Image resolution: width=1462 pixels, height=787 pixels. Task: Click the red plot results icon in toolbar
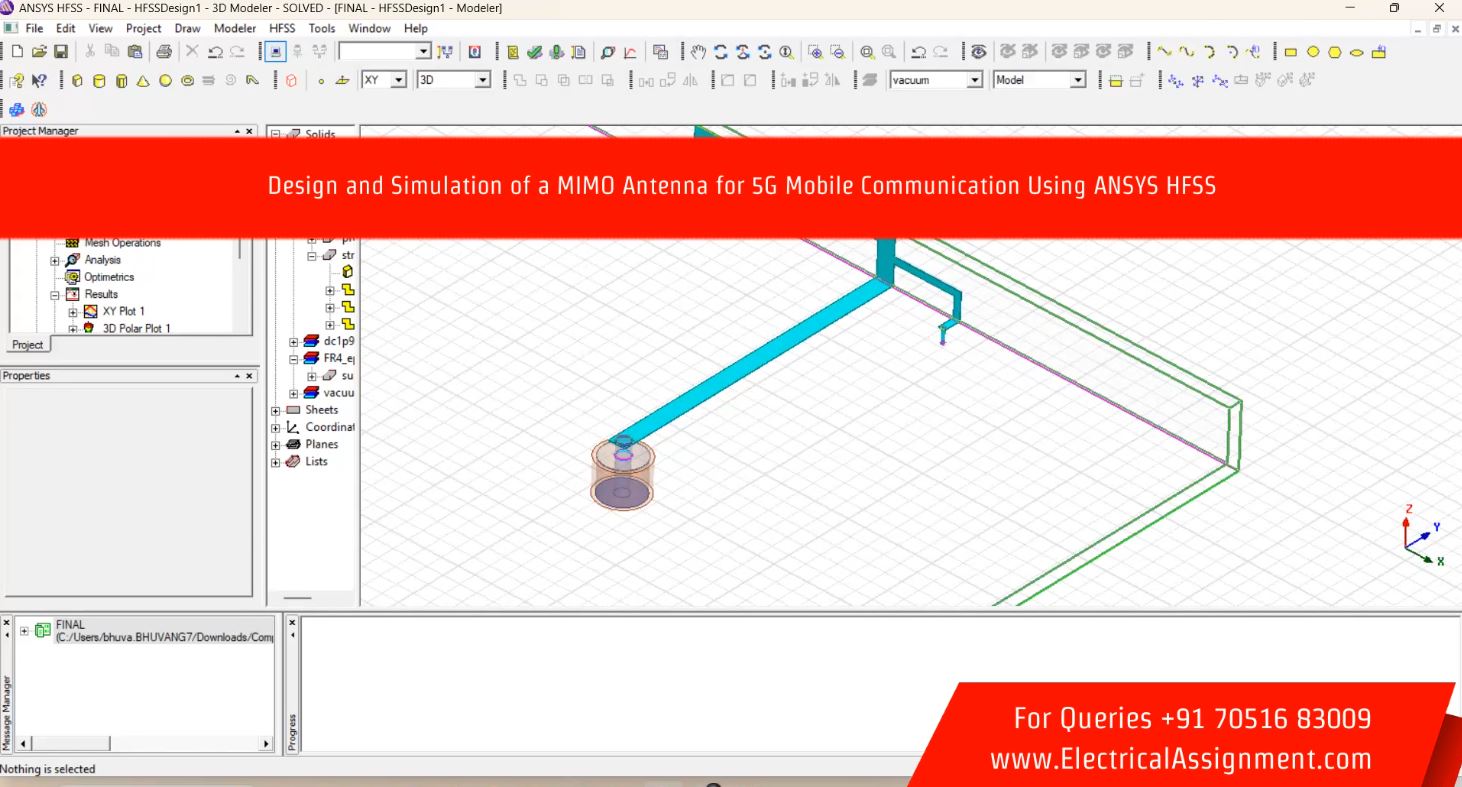[x=630, y=52]
